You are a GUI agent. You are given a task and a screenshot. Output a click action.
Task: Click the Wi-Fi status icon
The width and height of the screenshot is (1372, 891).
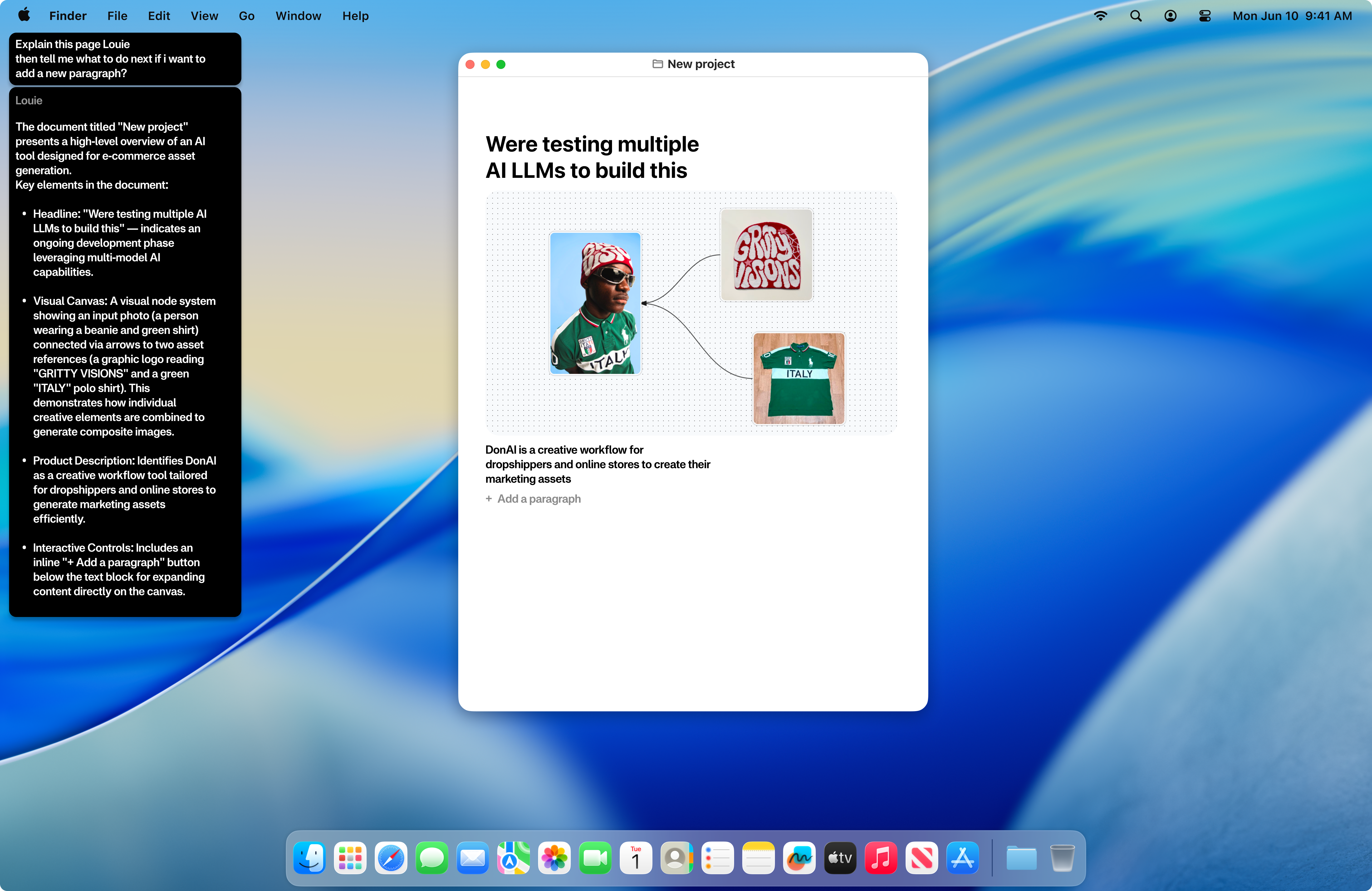(1100, 16)
